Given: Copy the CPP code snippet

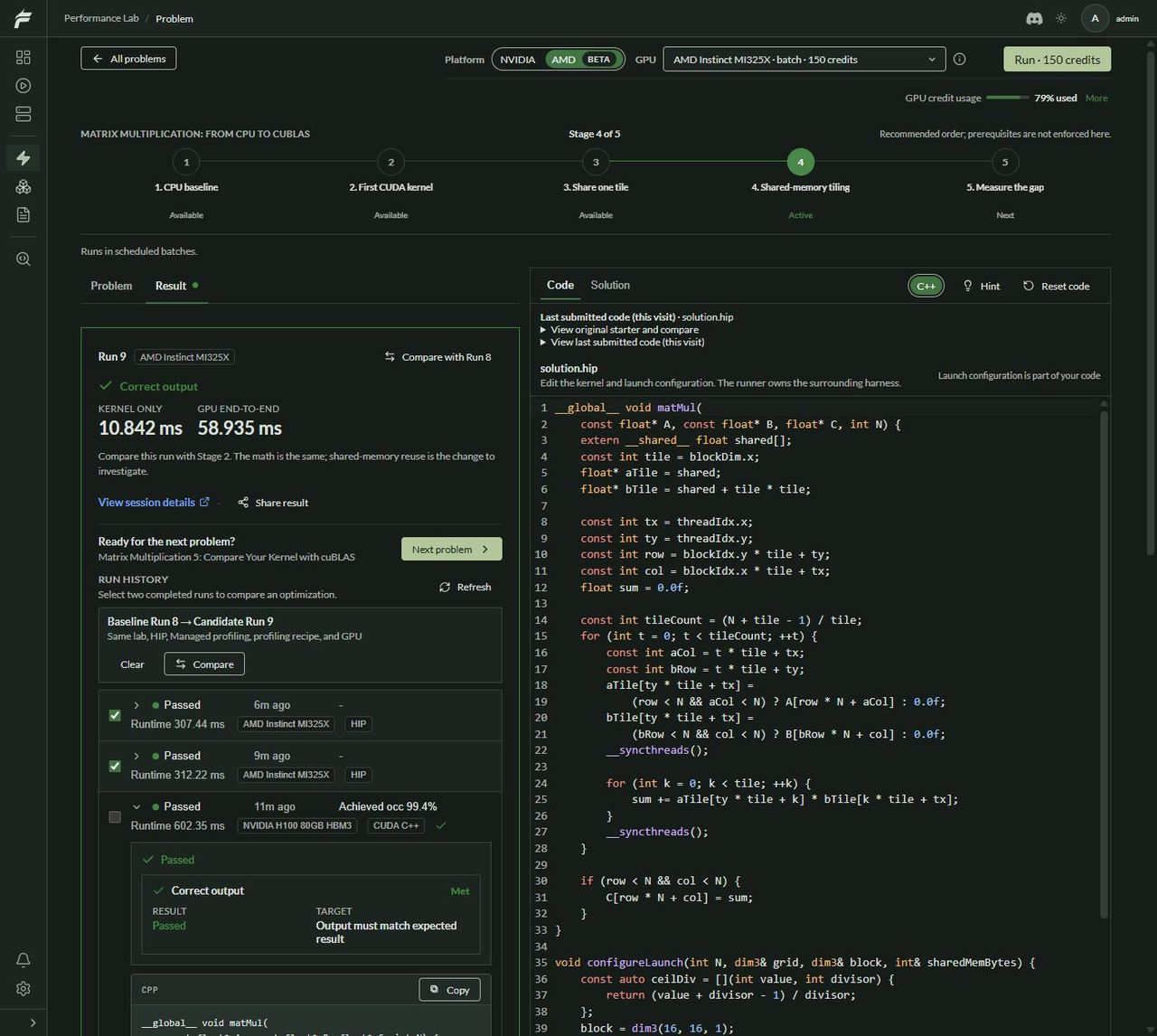Looking at the screenshot, I should [x=449, y=990].
